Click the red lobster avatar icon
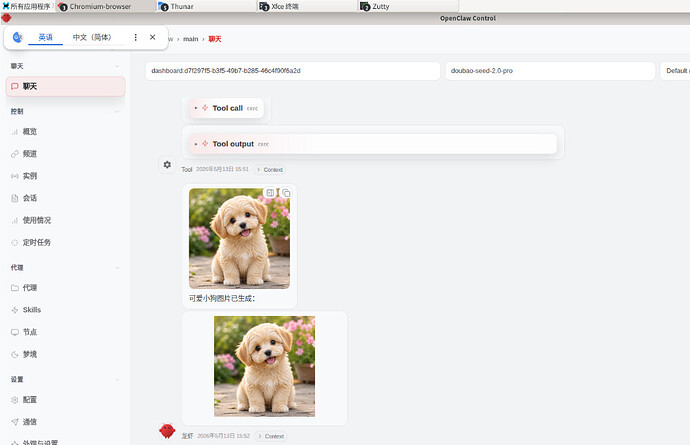 pos(167,431)
